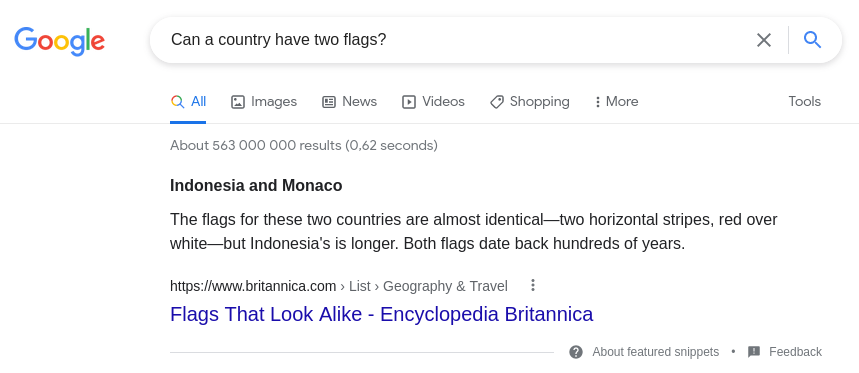Image resolution: width=859 pixels, height=373 pixels.
Task: Switch to the News tab label
Action: point(359,101)
